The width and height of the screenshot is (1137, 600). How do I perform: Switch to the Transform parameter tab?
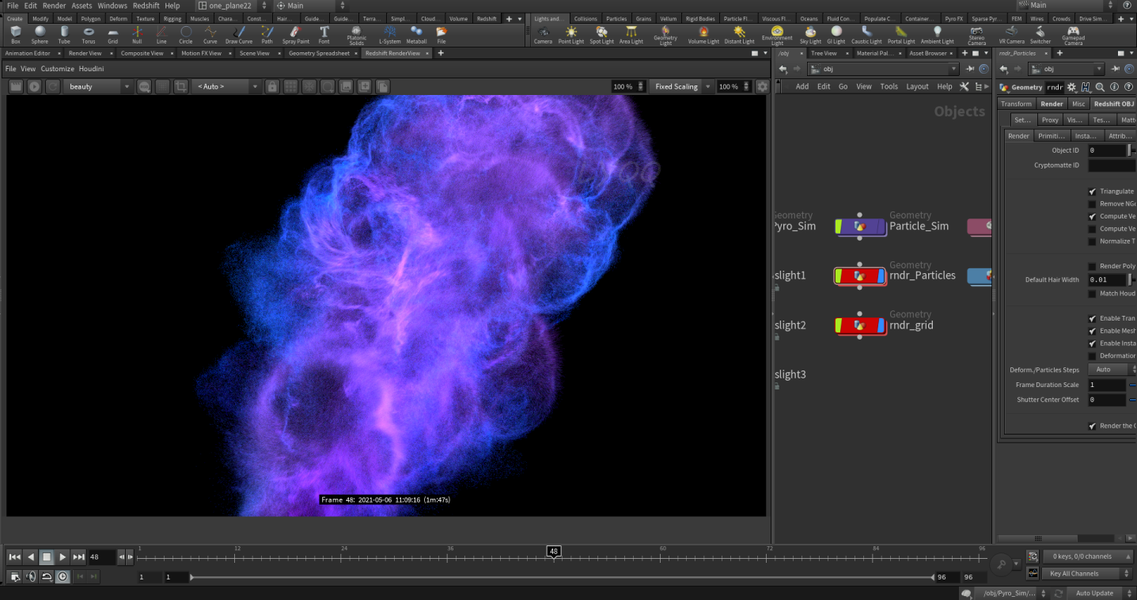click(x=1016, y=104)
